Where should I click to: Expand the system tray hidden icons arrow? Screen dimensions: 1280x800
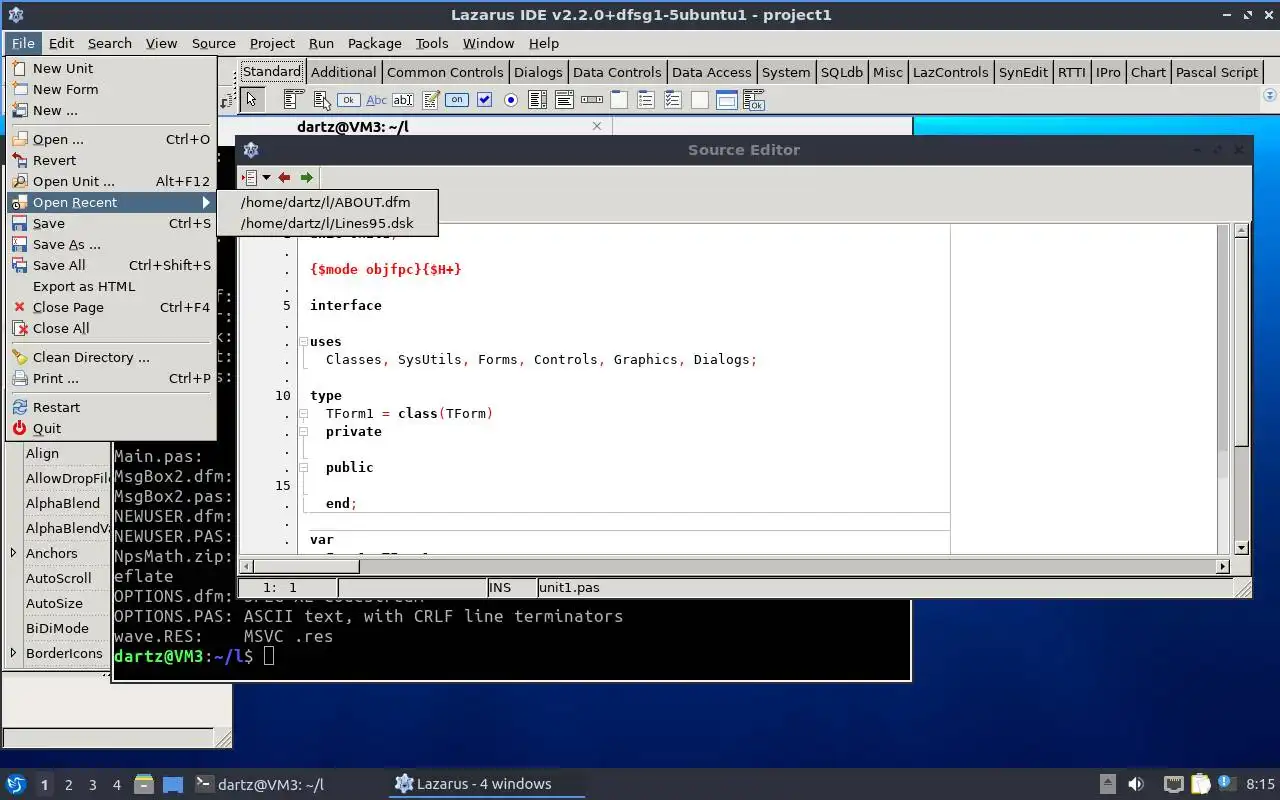coord(1108,784)
